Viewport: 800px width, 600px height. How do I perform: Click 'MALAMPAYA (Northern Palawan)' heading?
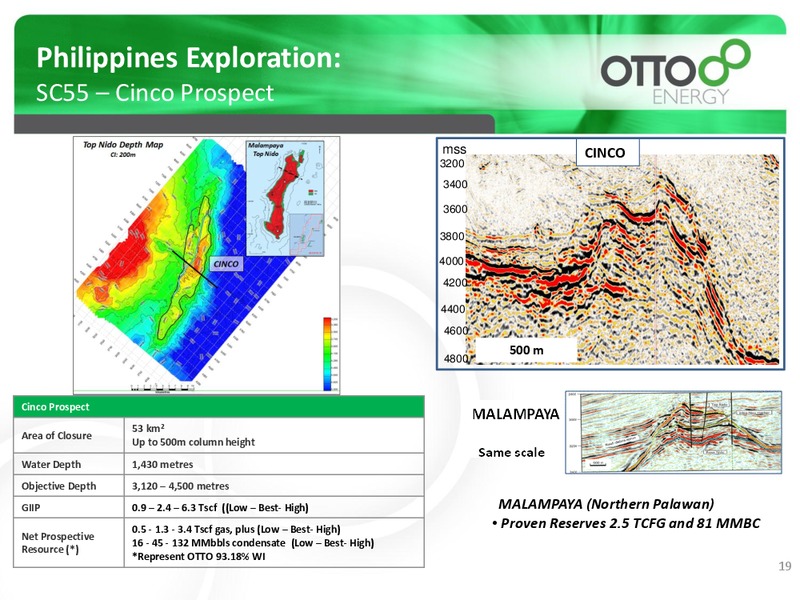point(606,504)
